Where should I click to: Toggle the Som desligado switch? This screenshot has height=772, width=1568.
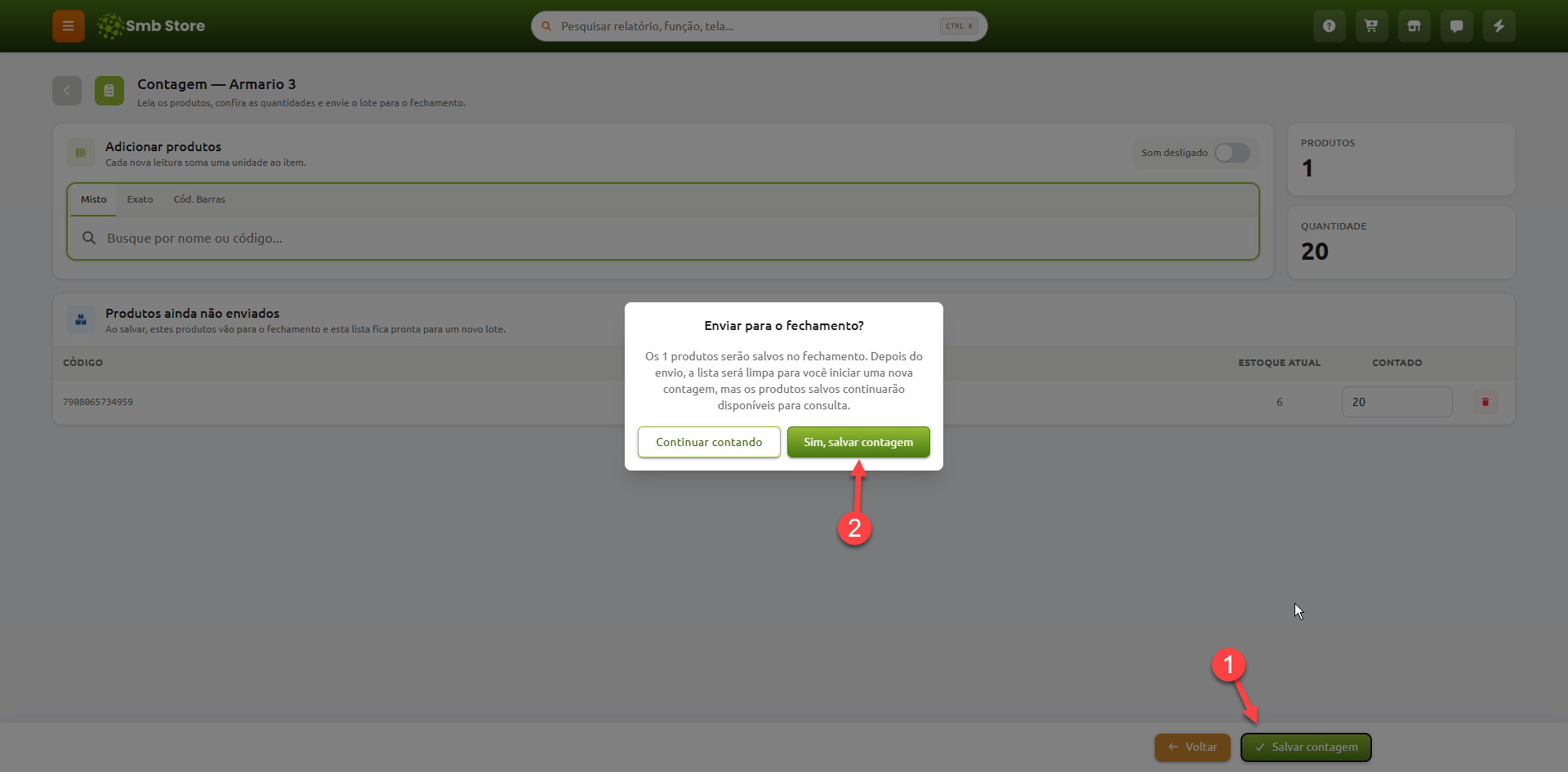click(1232, 153)
